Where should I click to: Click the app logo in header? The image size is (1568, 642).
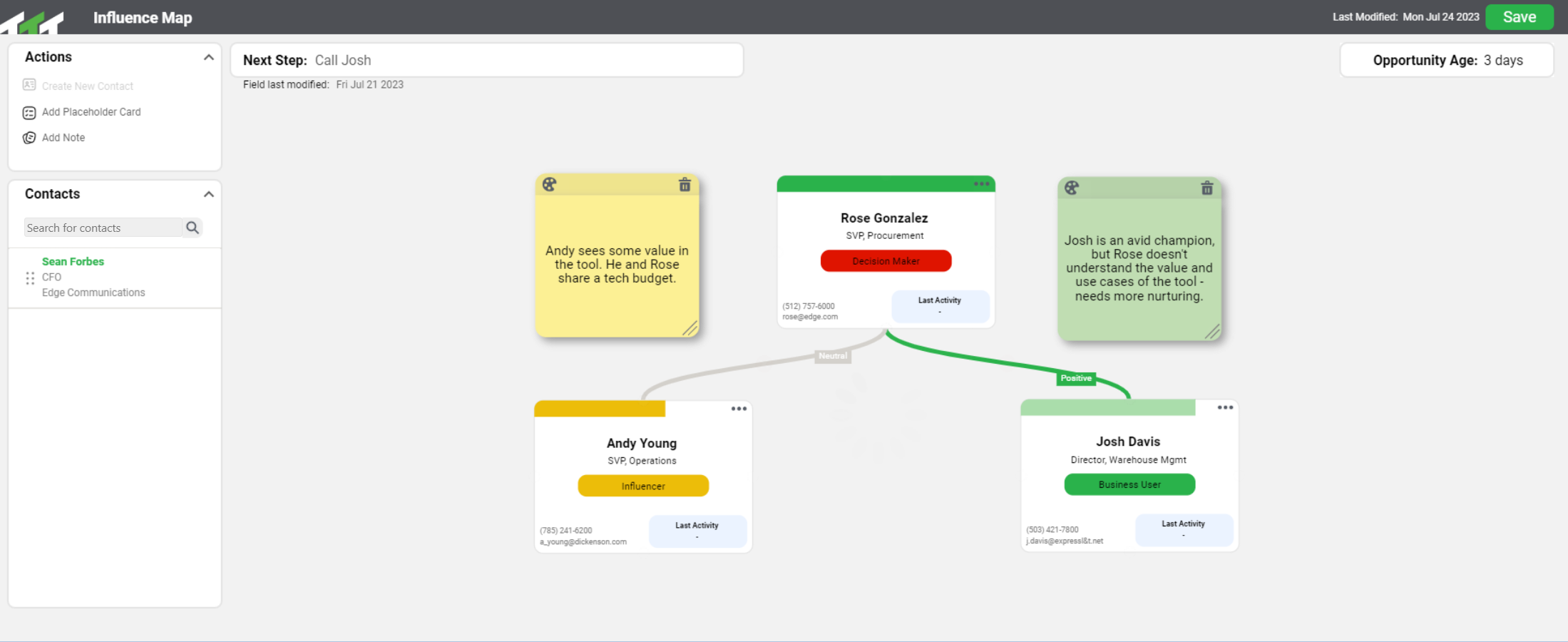(32, 21)
